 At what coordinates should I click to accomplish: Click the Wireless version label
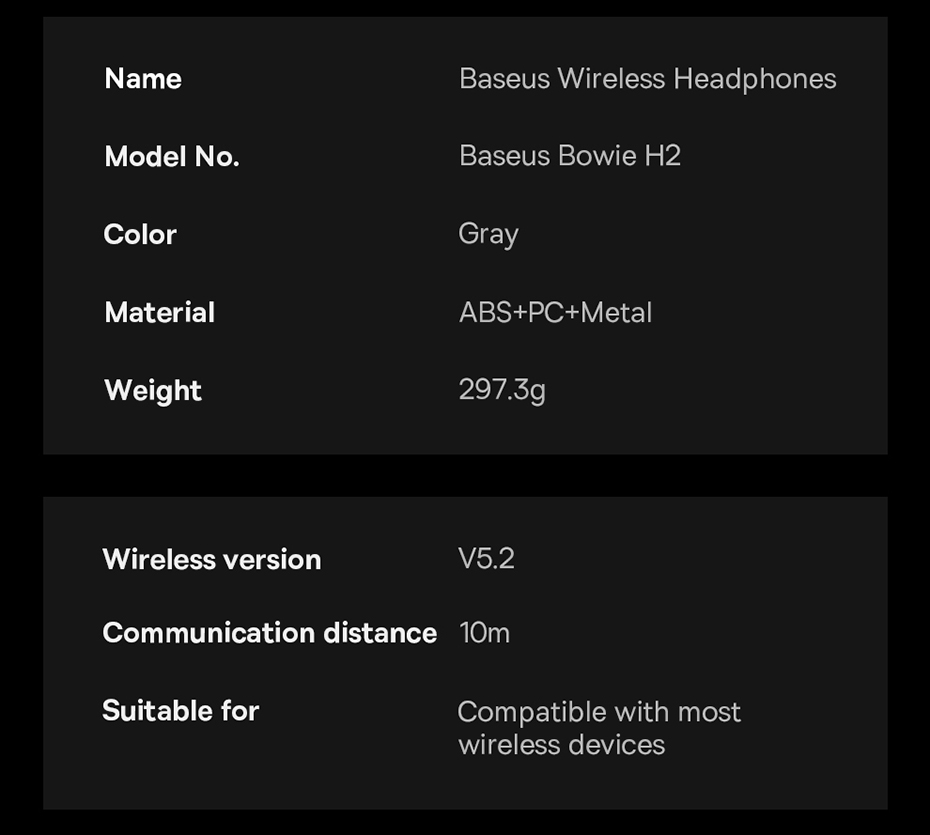pyautogui.click(x=212, y=559)
